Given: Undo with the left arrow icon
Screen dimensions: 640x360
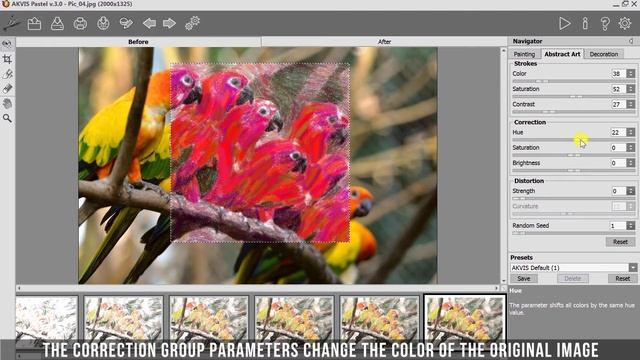Looking at the screenshot, I should coord(149,23).
